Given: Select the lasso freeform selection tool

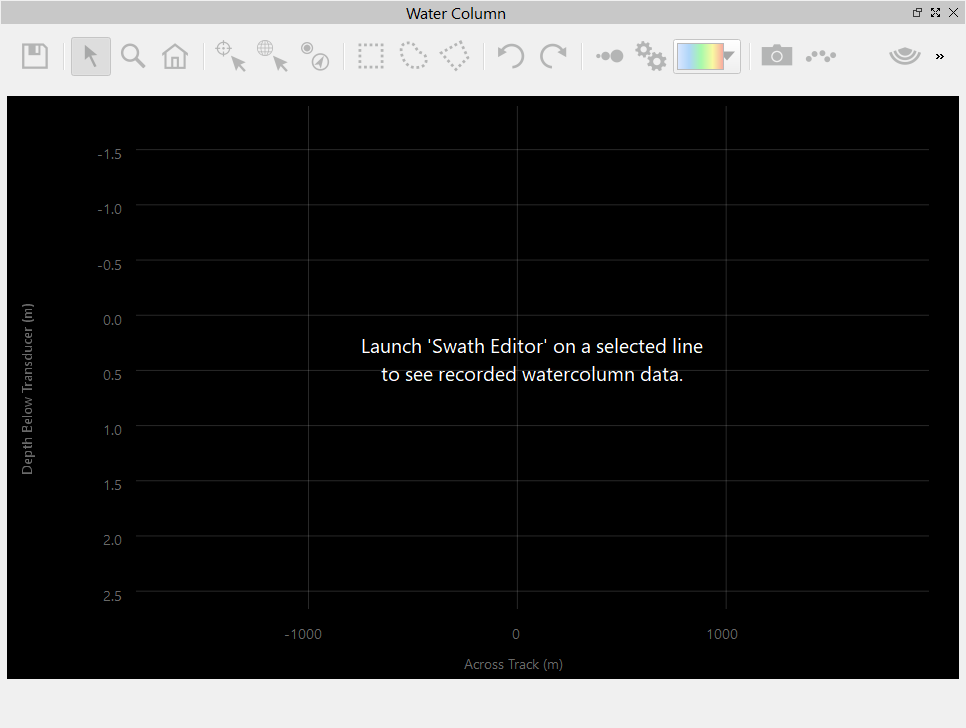Looking at the screenshot, I should [x=413, y=56].
